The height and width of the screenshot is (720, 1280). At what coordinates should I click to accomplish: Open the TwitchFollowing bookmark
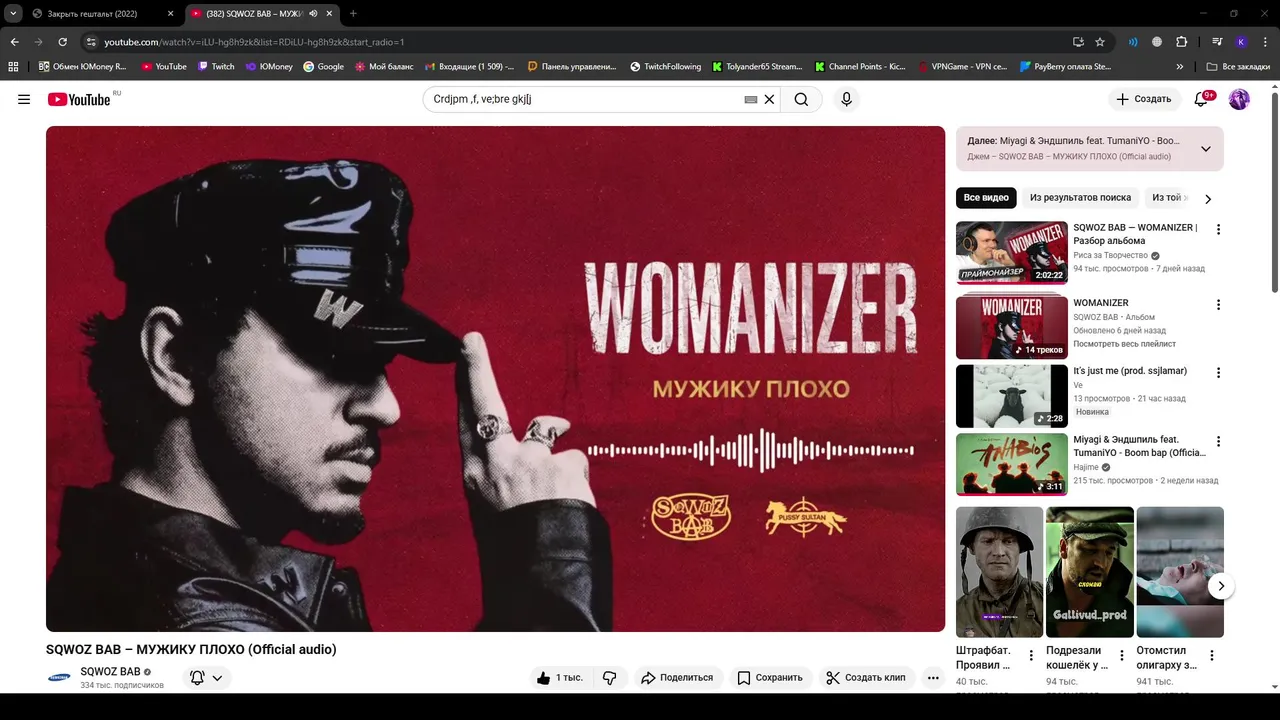pos(666,66)
